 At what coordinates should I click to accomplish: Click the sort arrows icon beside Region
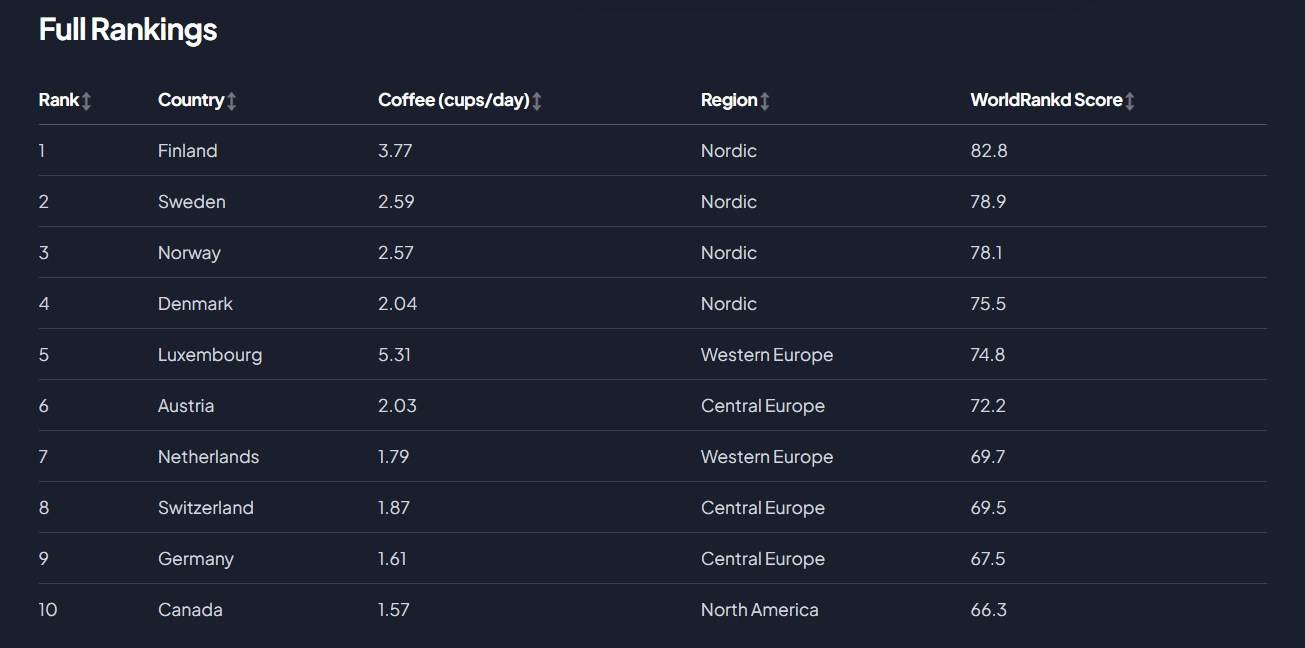[x=765, y=101]
